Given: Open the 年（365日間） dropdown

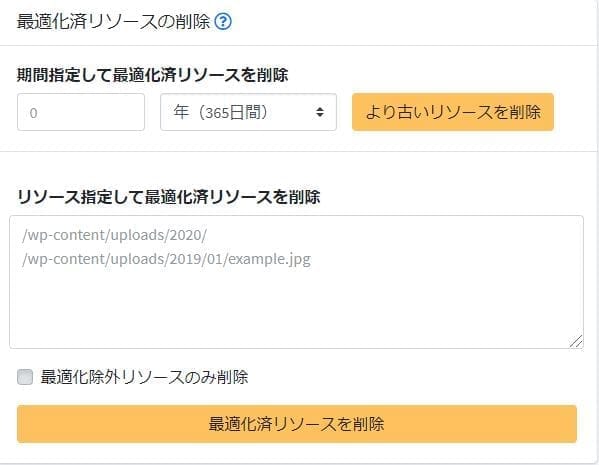Looking at the screenshot, I should 248,112.
